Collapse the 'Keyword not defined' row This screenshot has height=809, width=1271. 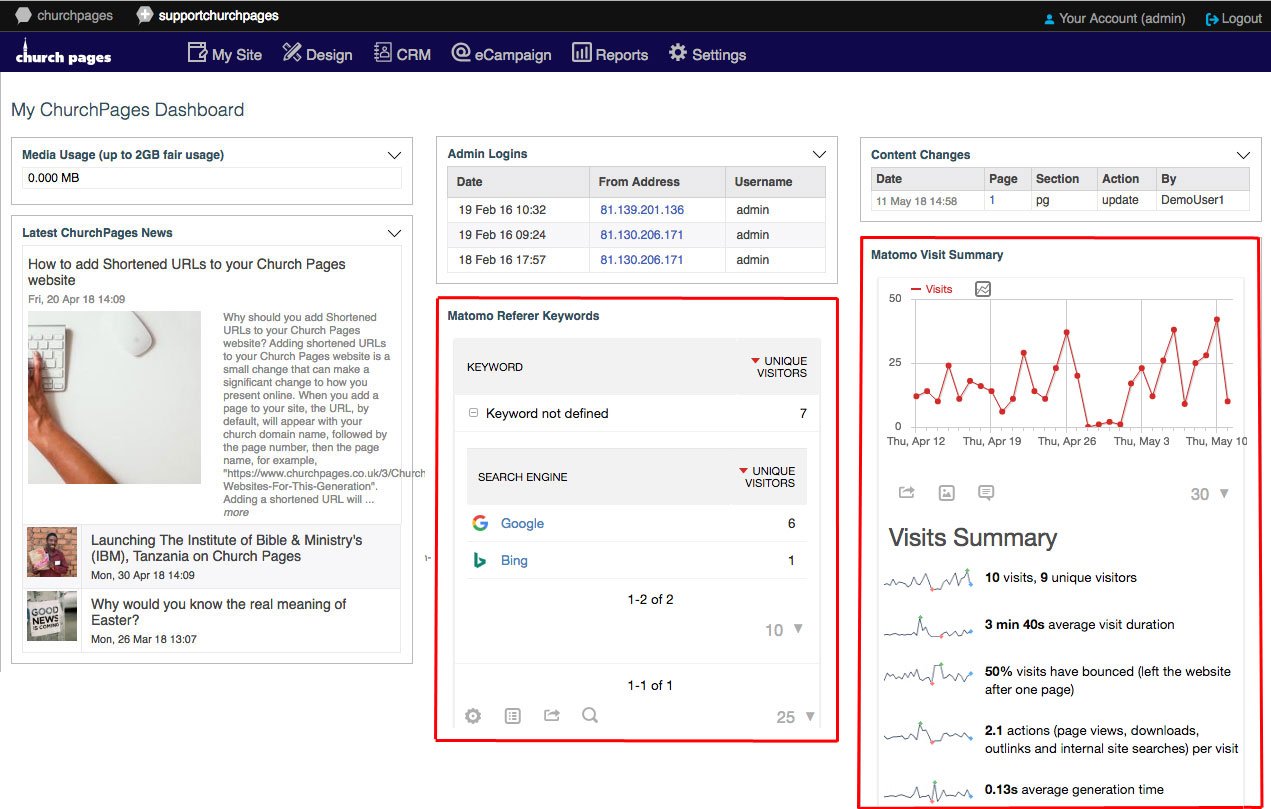474,413
